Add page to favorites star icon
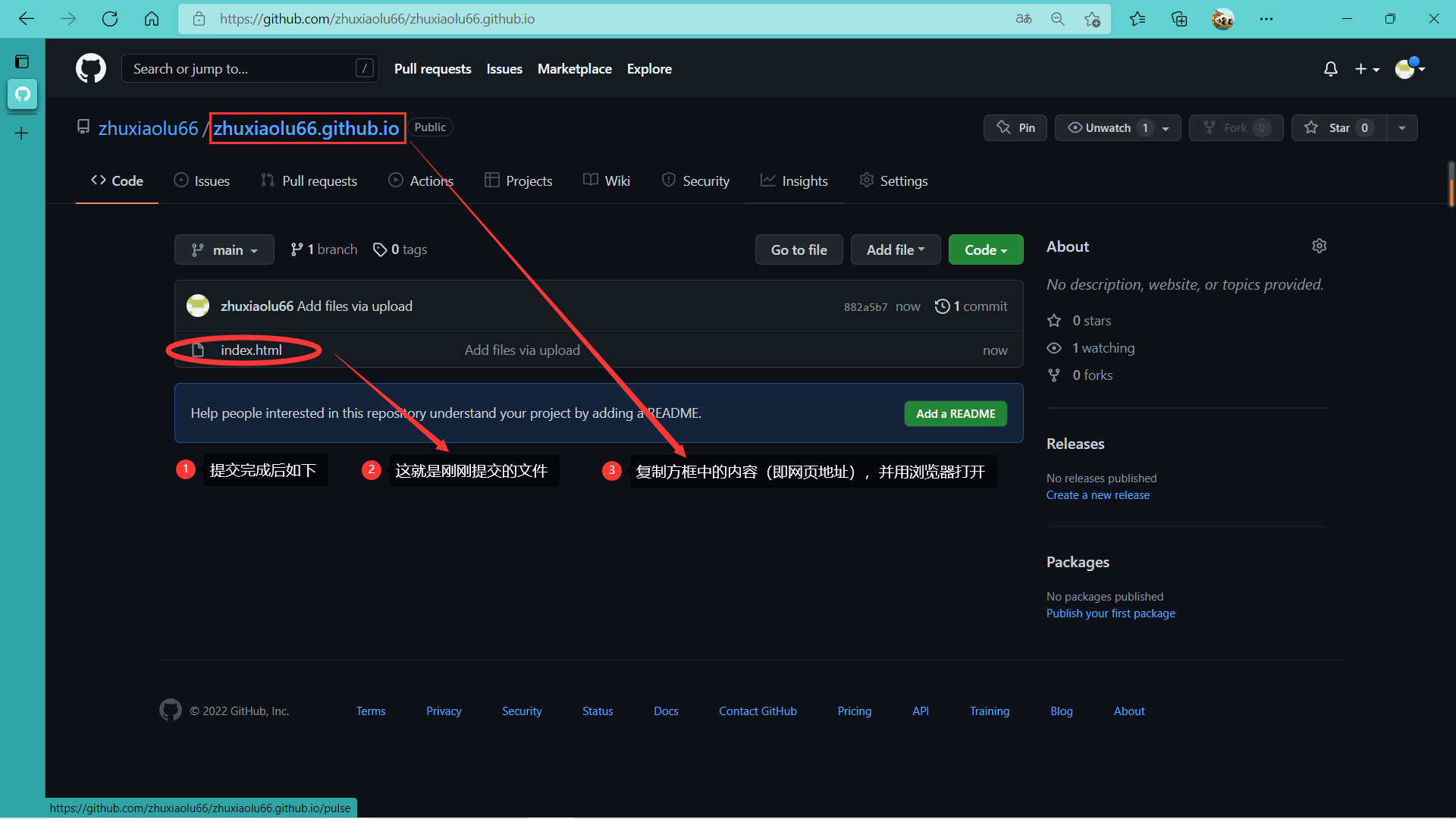Image resolution: width=1456 pixels, height=819 pixels. [1092, 19]
